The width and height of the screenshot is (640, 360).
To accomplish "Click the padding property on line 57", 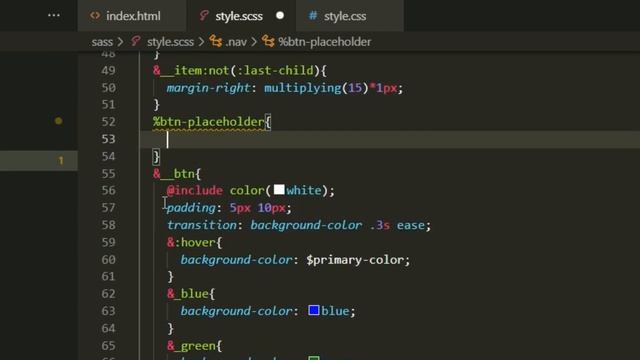I will pos(191,208).
